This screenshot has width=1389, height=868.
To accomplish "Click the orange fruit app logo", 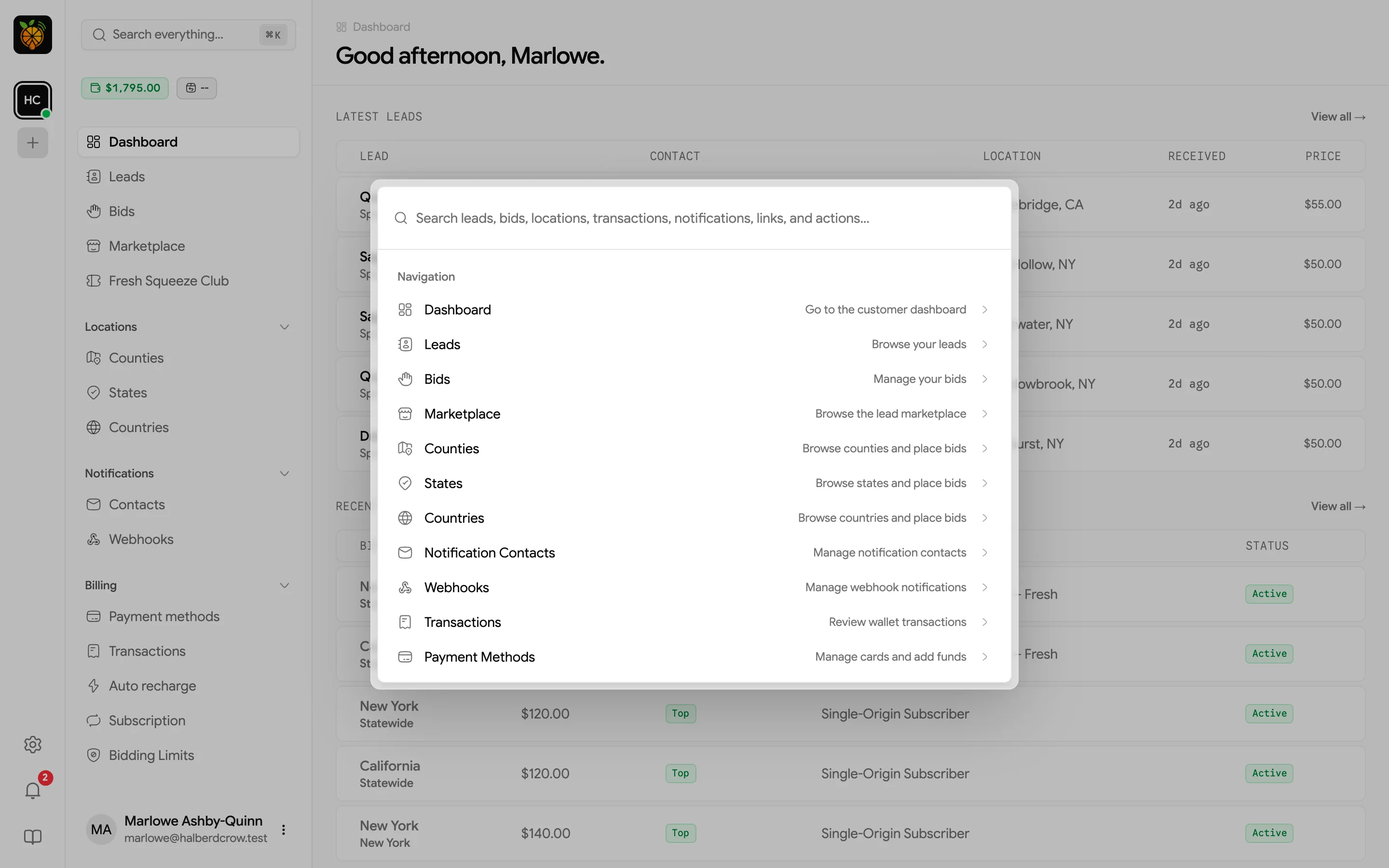I will click(x=33, y=34).
